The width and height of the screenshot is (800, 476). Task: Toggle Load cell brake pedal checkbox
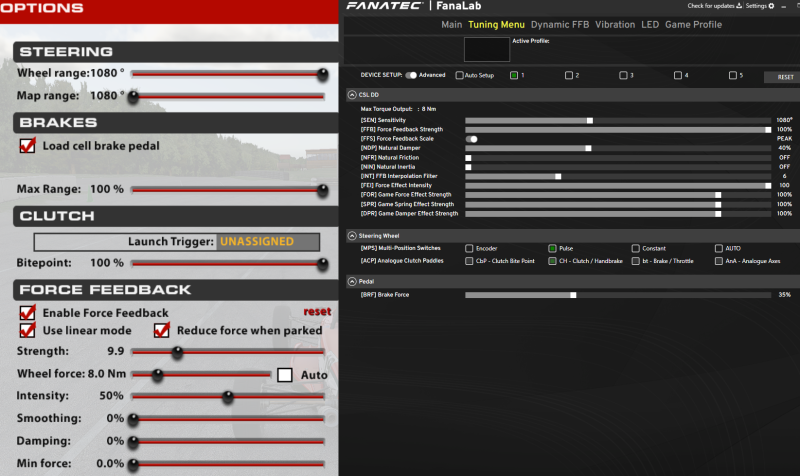[x=28, y=145]
